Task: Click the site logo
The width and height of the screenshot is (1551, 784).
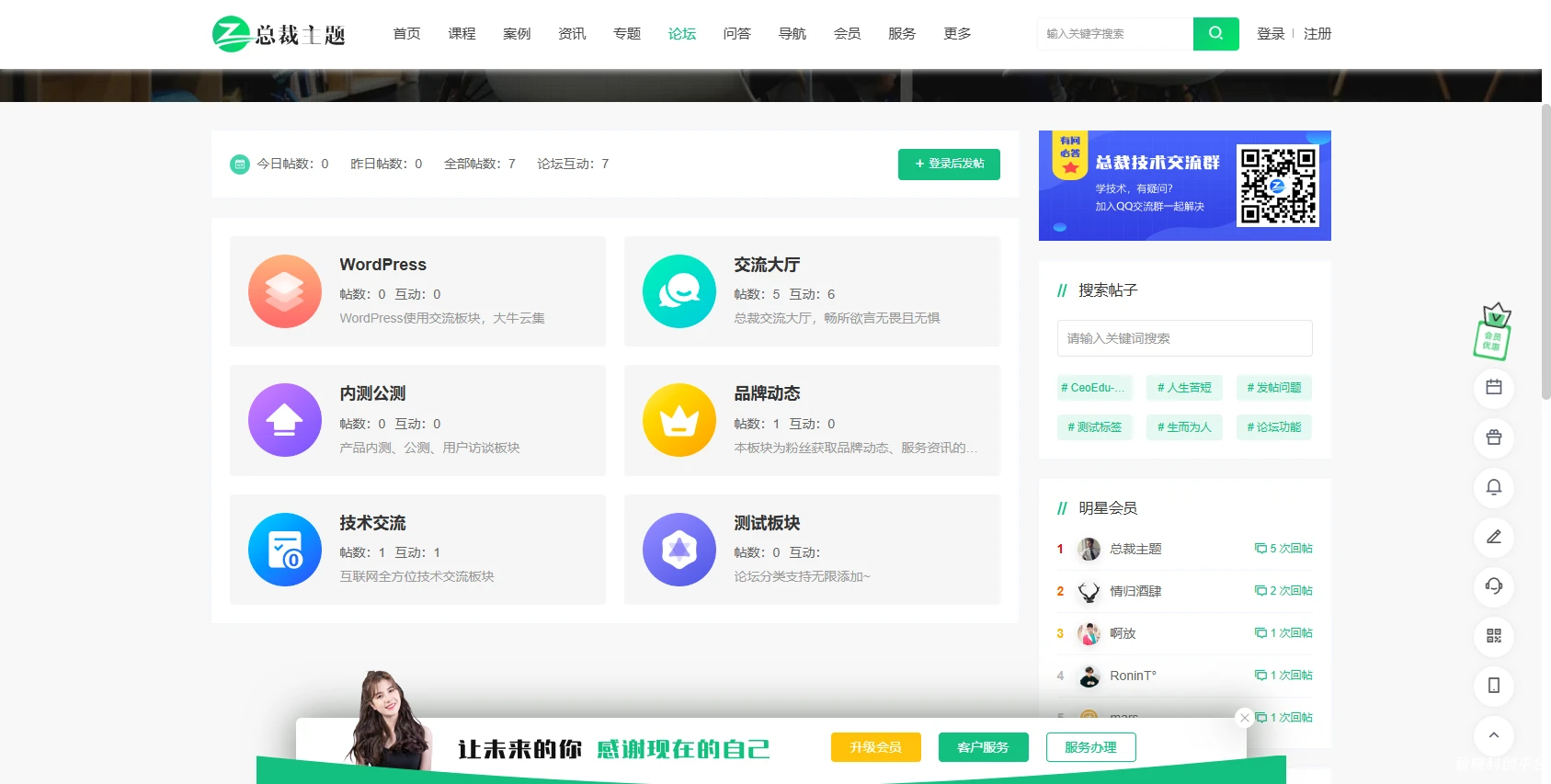Action: coord(279,34)
